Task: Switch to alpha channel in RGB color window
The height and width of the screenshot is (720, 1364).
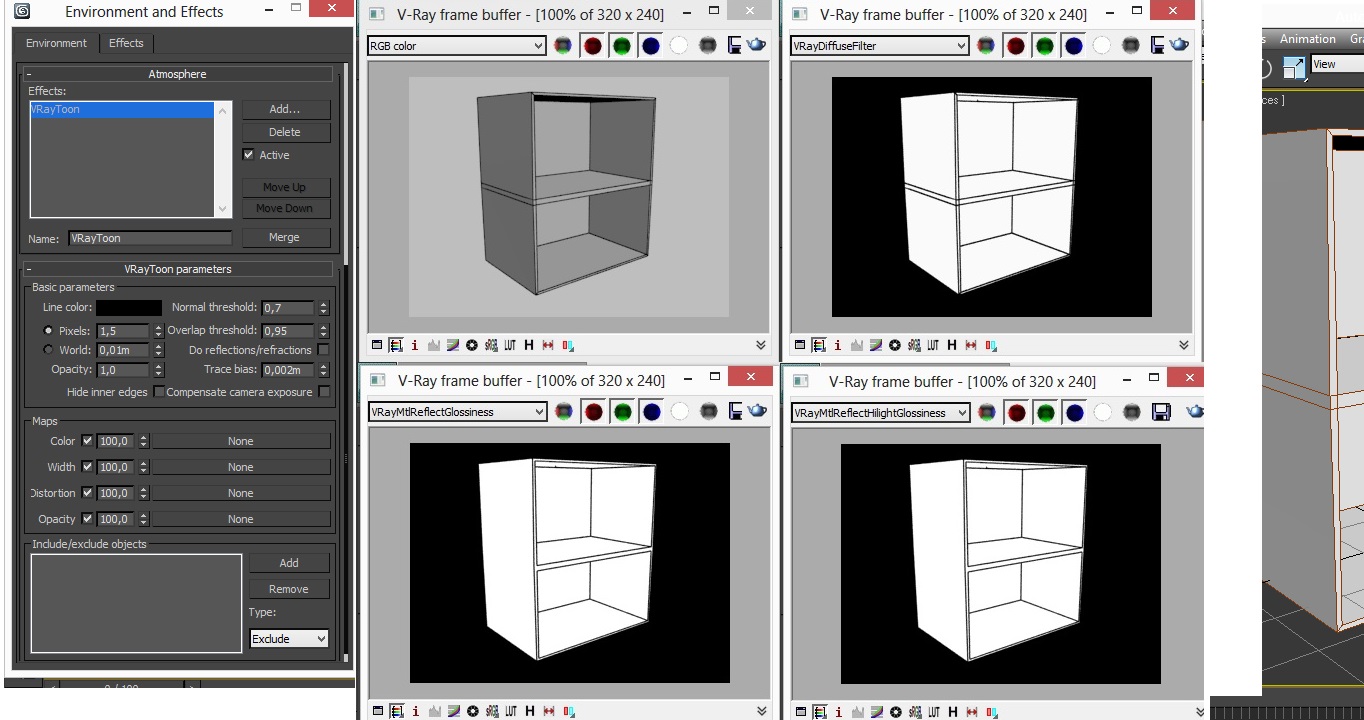Action: coord(679,46)
